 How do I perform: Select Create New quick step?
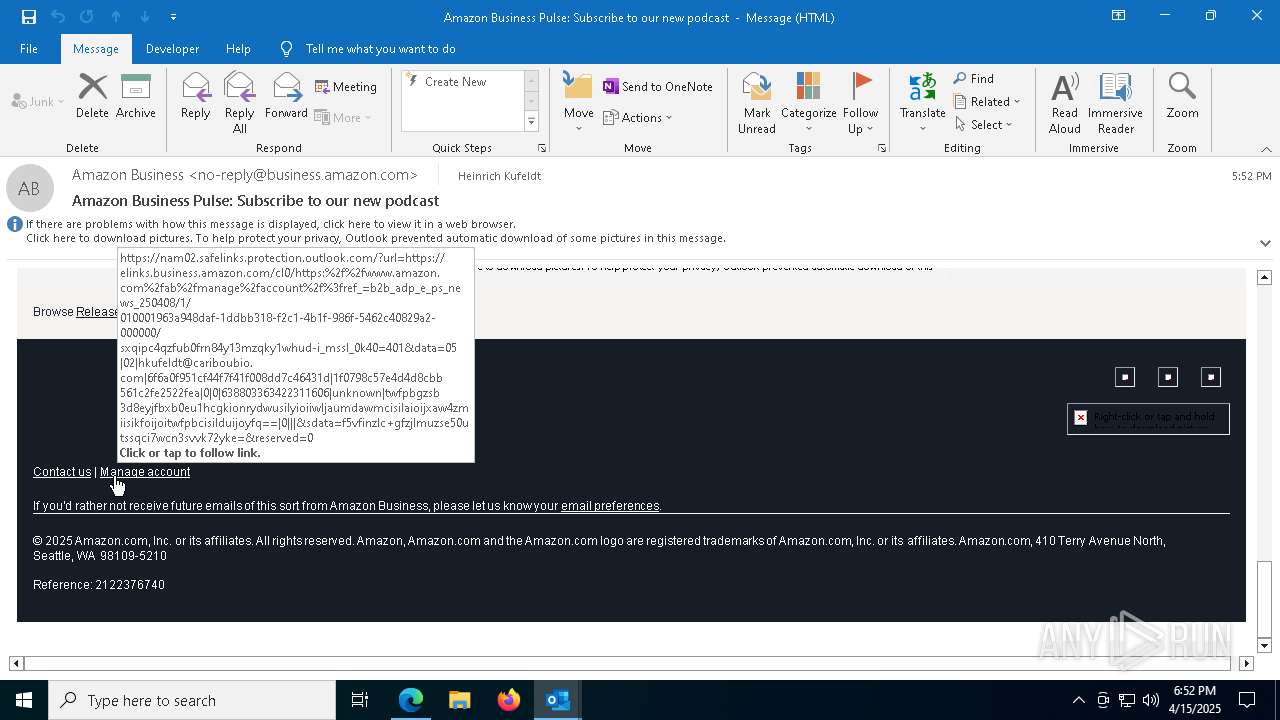coord(463,82)
